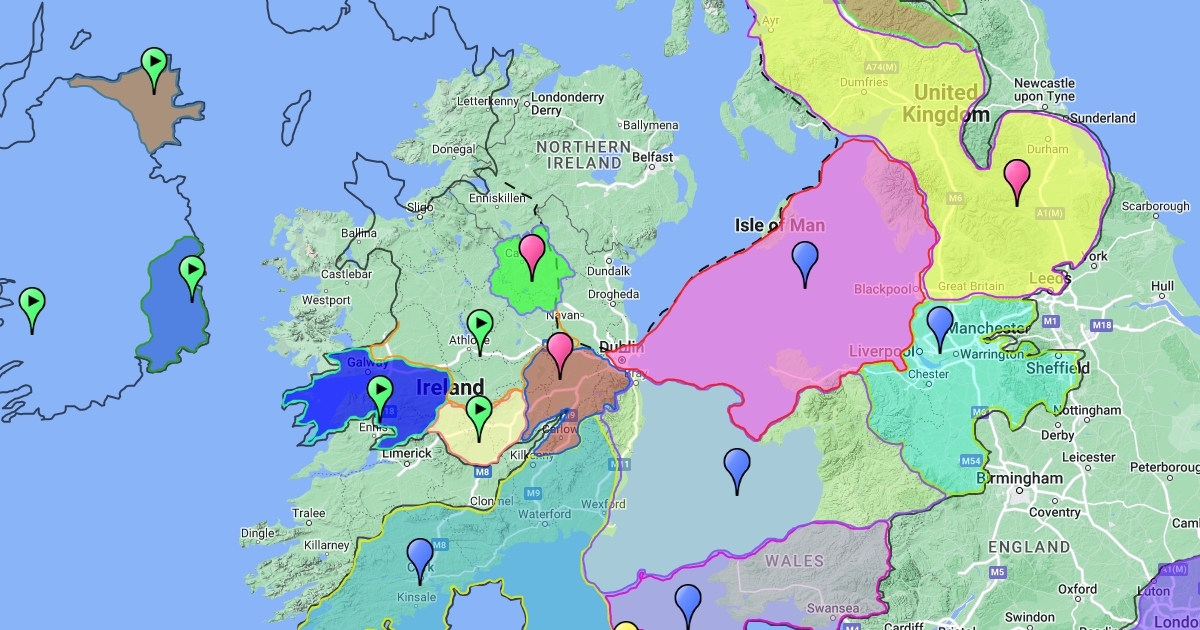Click pink pin on green Cavan region
1200x630 pixels.
531,254
